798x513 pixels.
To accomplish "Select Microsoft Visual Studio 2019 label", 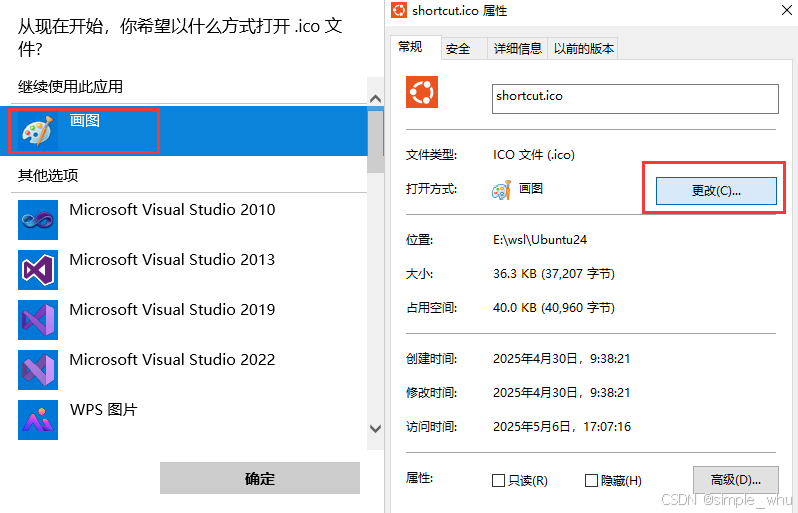I will click(x=172, y=309).
